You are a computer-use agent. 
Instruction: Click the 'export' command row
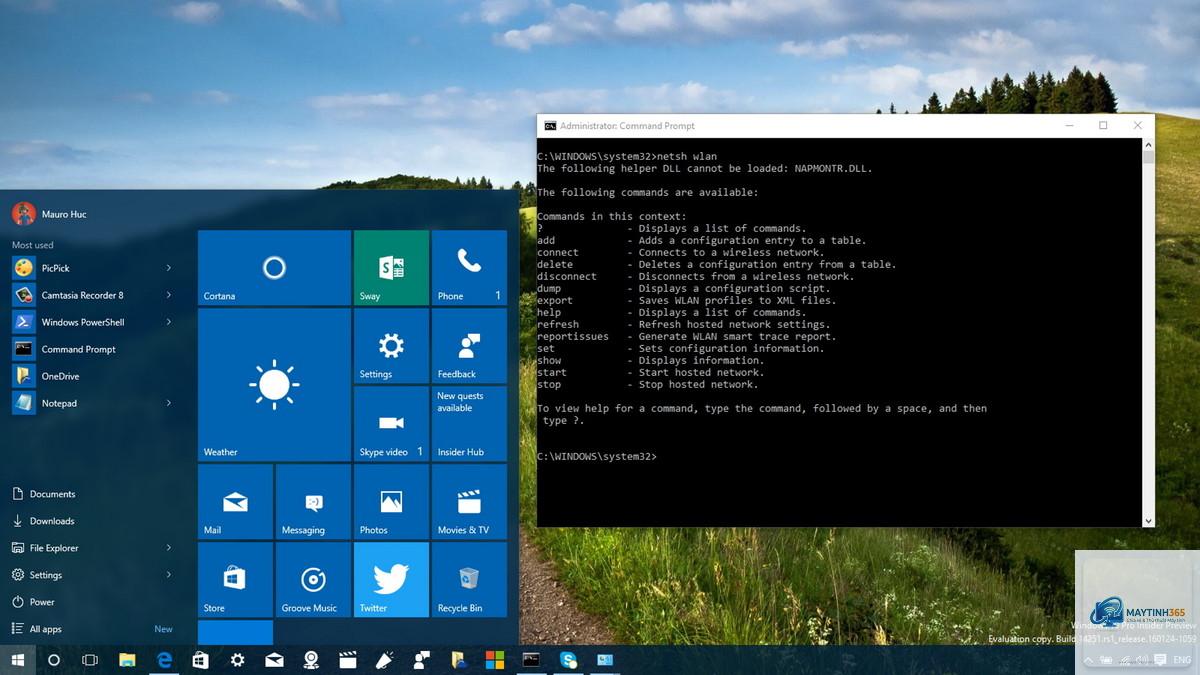687,301
